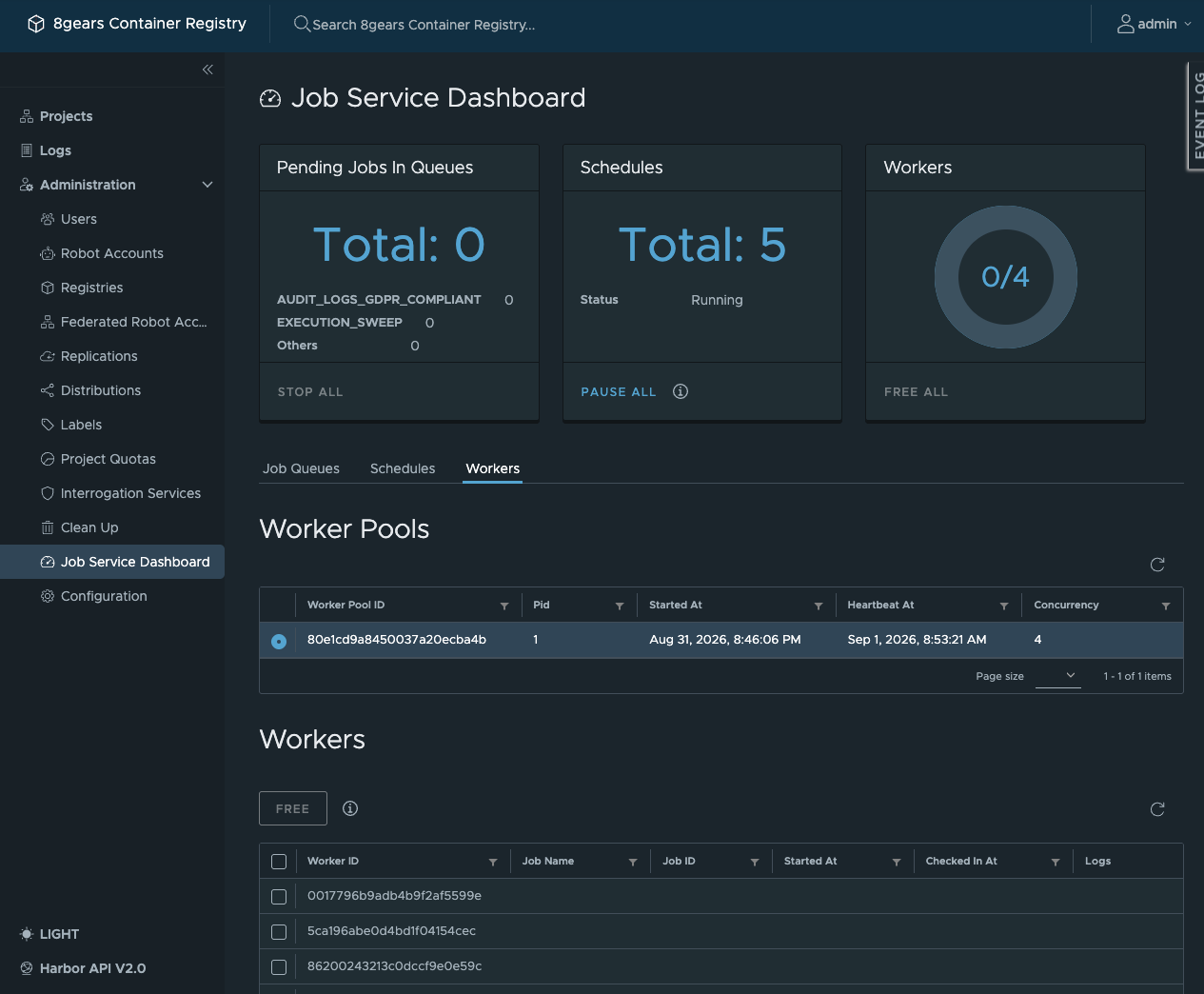Click the Labels tag icon
Screen dimensions: 1204x994
(48, 425)
